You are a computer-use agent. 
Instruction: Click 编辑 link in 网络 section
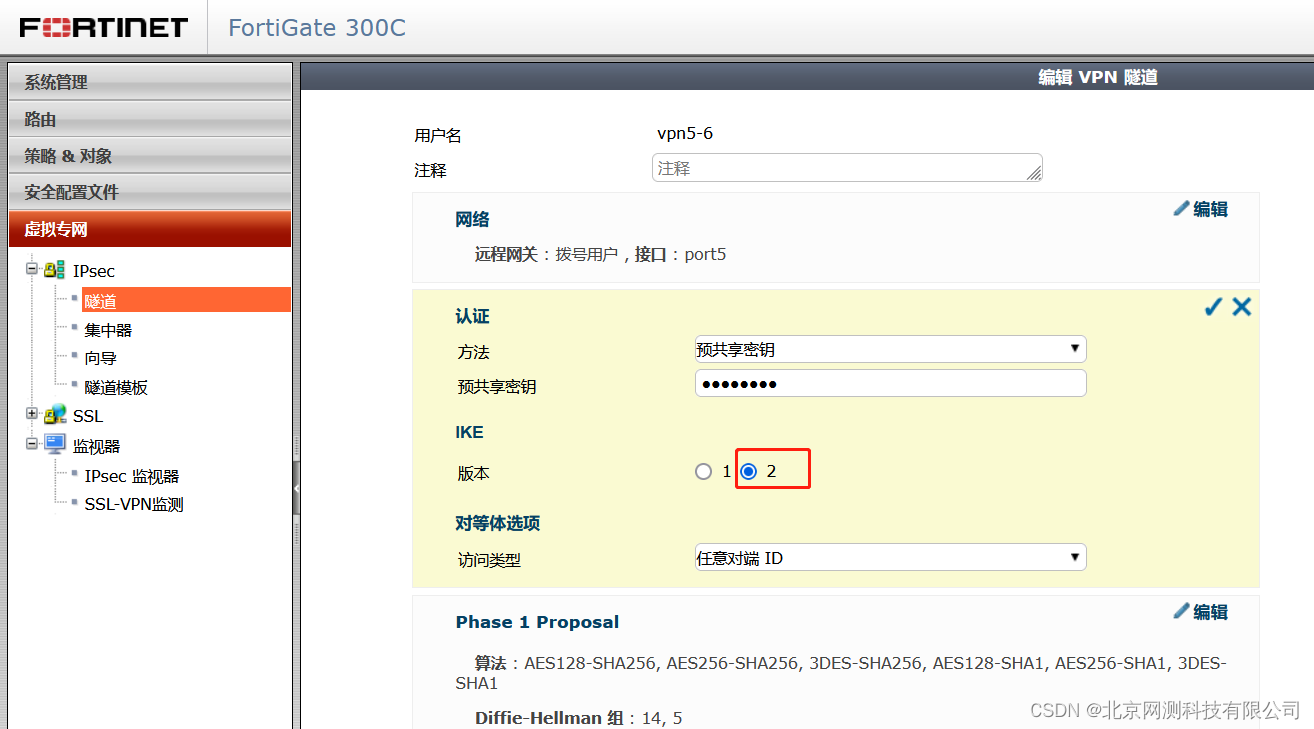[x=1210, y=209]
